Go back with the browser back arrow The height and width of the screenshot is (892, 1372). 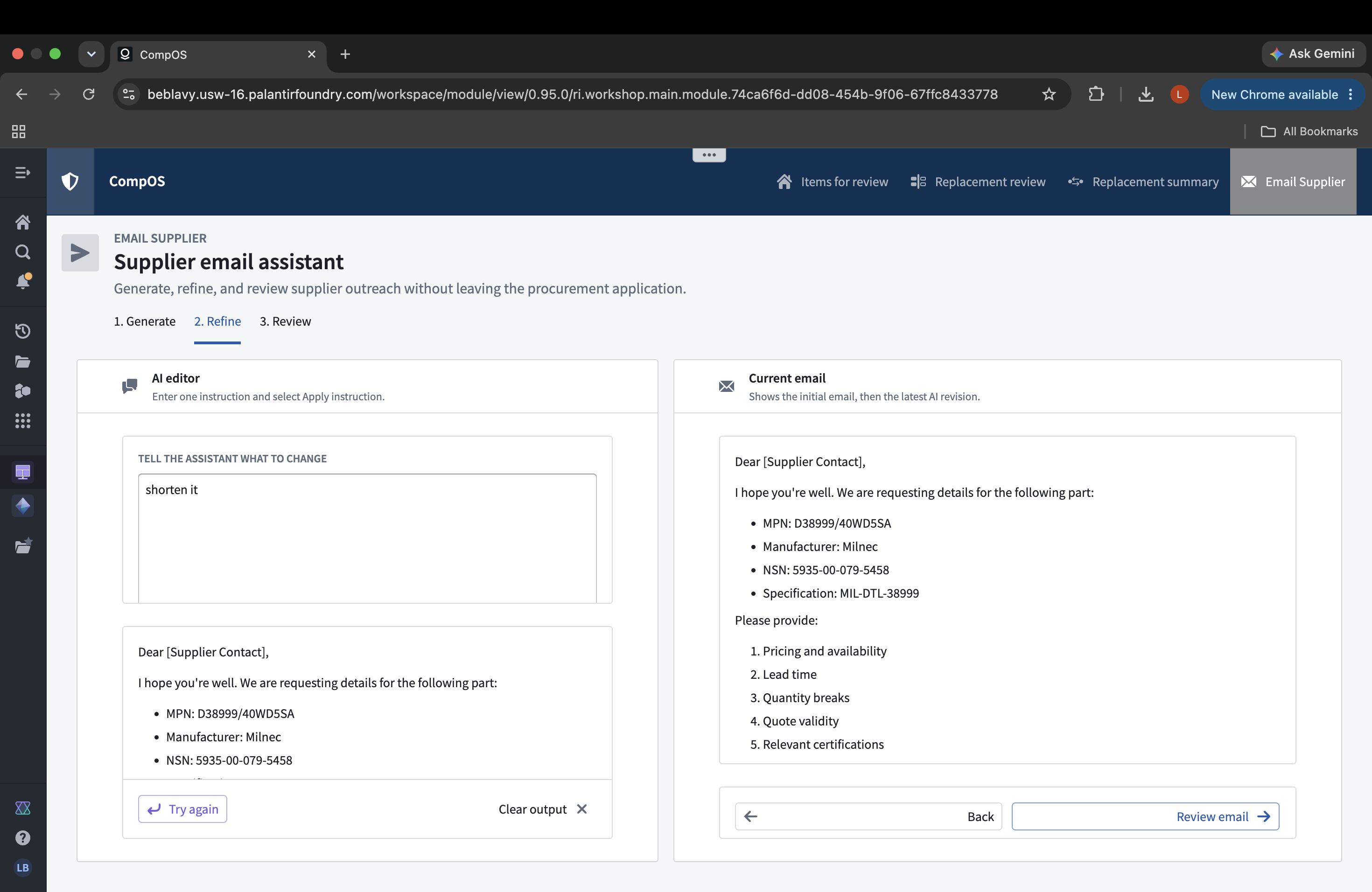pyautogui.click(x=21, y=94)
